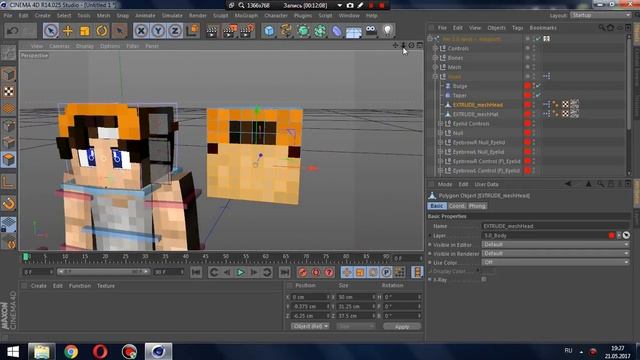
Task: Open Phong tab in Attributes
Action: (477, 206)
